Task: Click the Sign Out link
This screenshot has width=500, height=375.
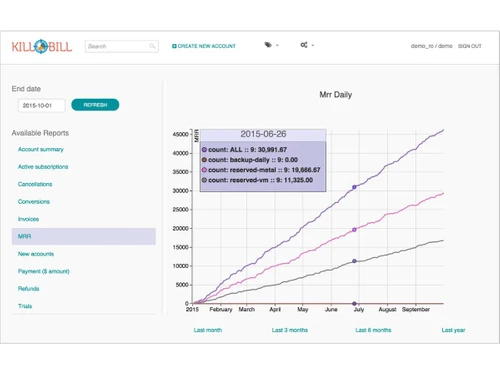Action: 470,46
